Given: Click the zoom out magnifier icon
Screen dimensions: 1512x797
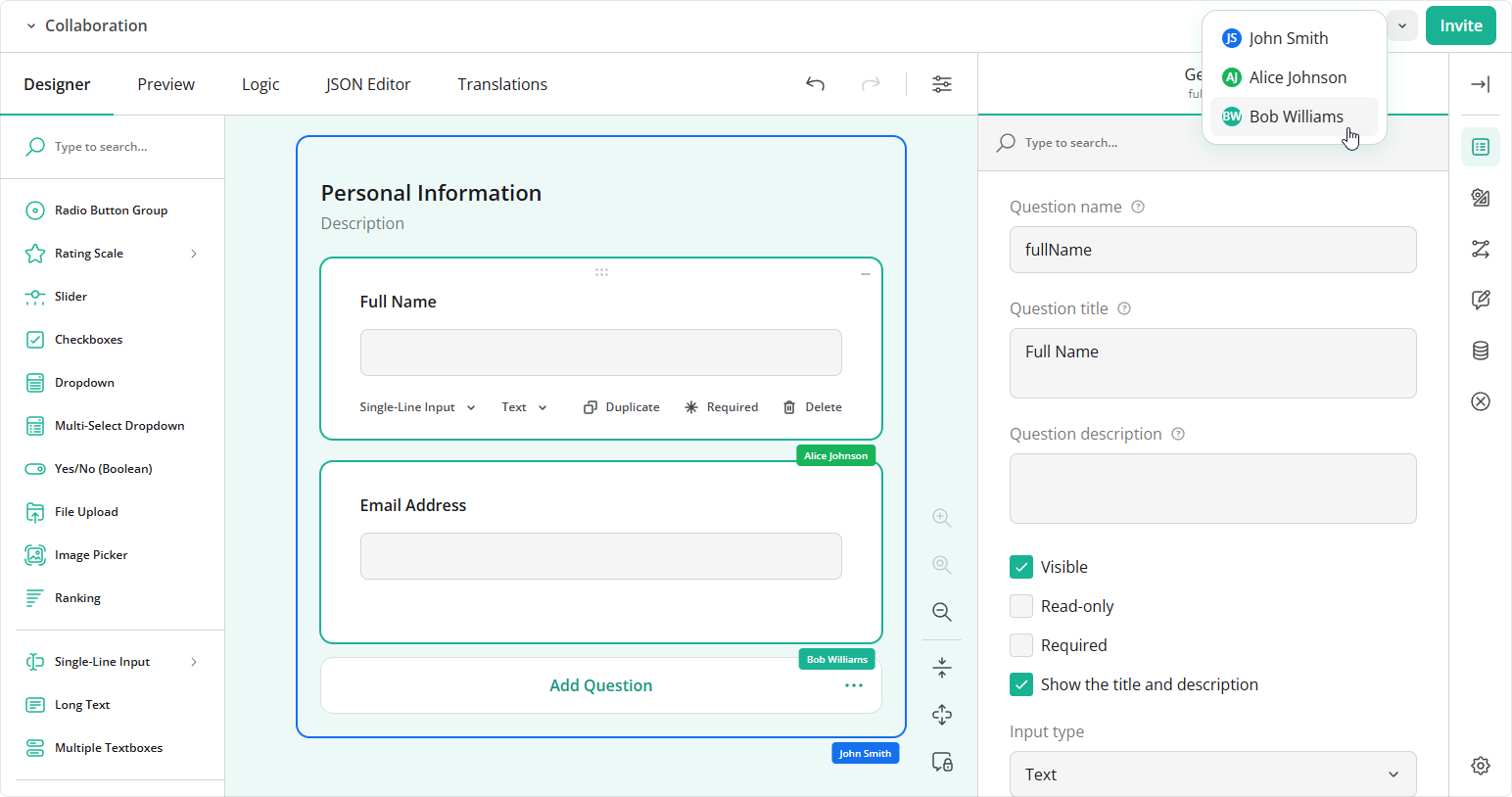Looking at the screenshot, I should click(942, 612).
